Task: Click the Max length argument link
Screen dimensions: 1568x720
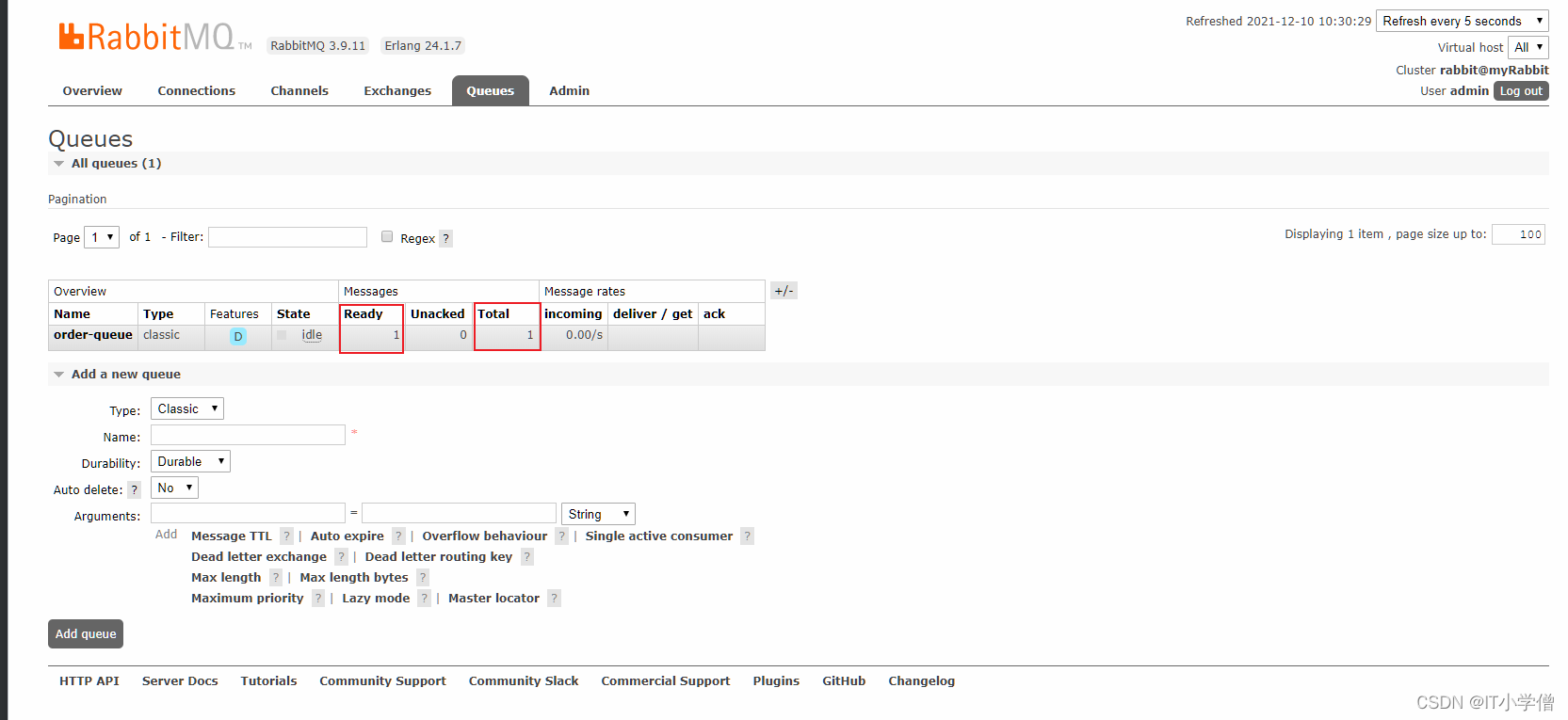Action: coord(226,578)
